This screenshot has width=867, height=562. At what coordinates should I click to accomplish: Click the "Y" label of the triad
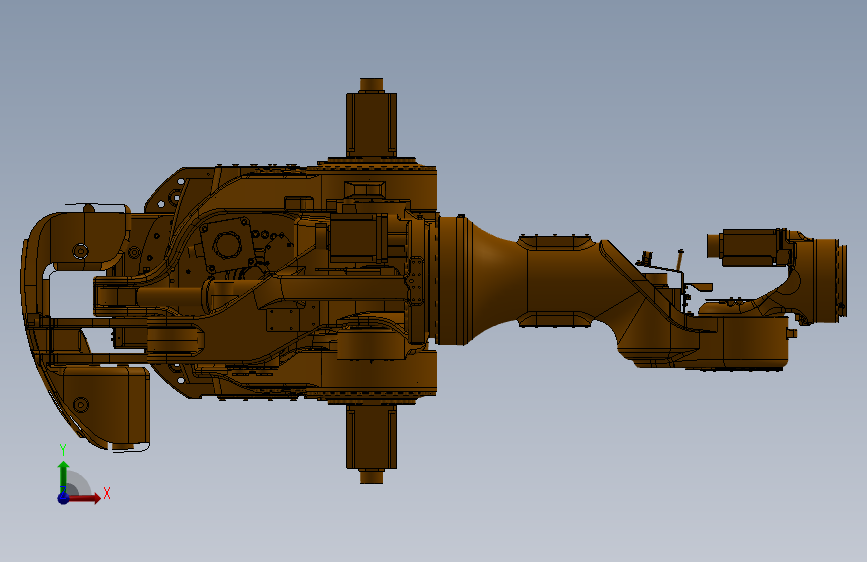coord(63,450)
